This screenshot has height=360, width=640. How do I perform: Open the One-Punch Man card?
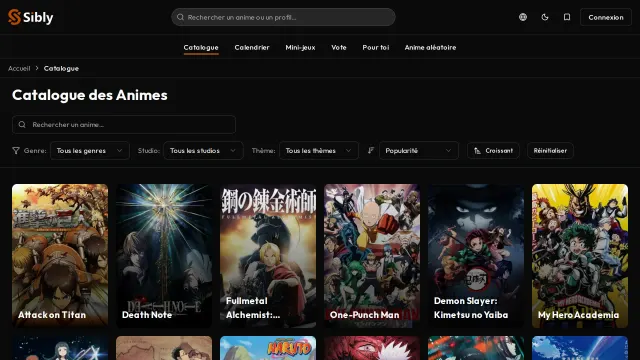tap(372, 256)
